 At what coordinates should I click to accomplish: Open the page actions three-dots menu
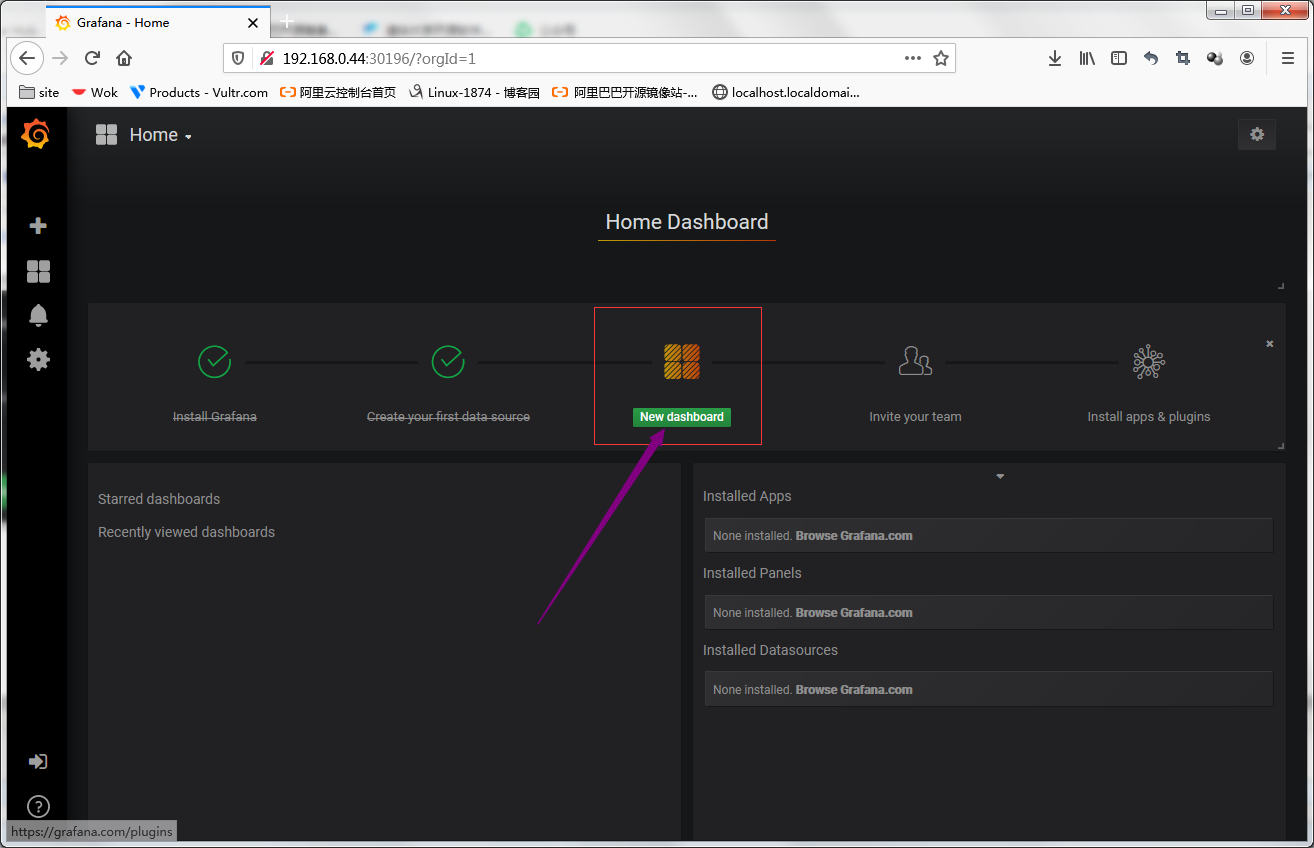click(x=912, y=58)
